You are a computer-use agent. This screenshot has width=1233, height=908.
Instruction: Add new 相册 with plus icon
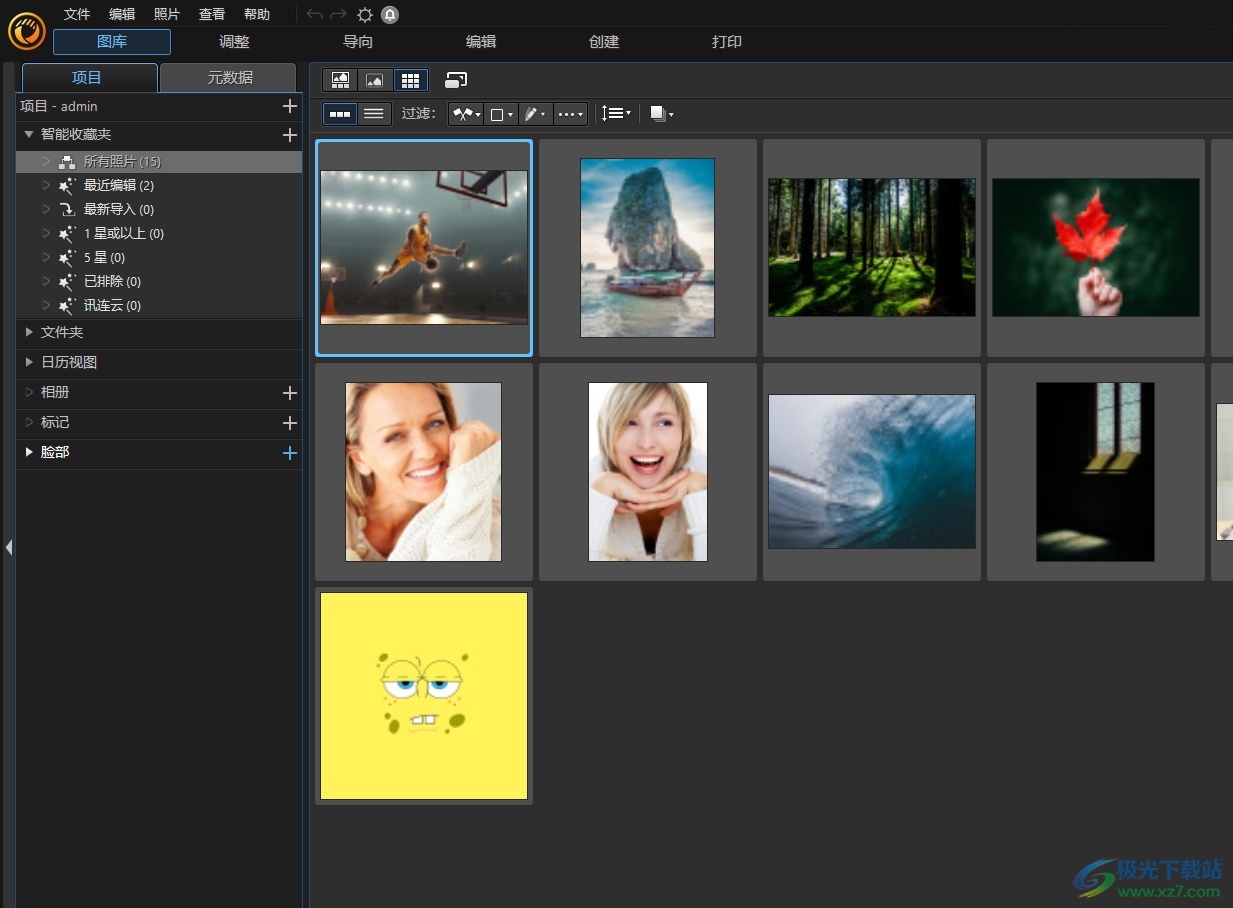[x=290, y=393]
